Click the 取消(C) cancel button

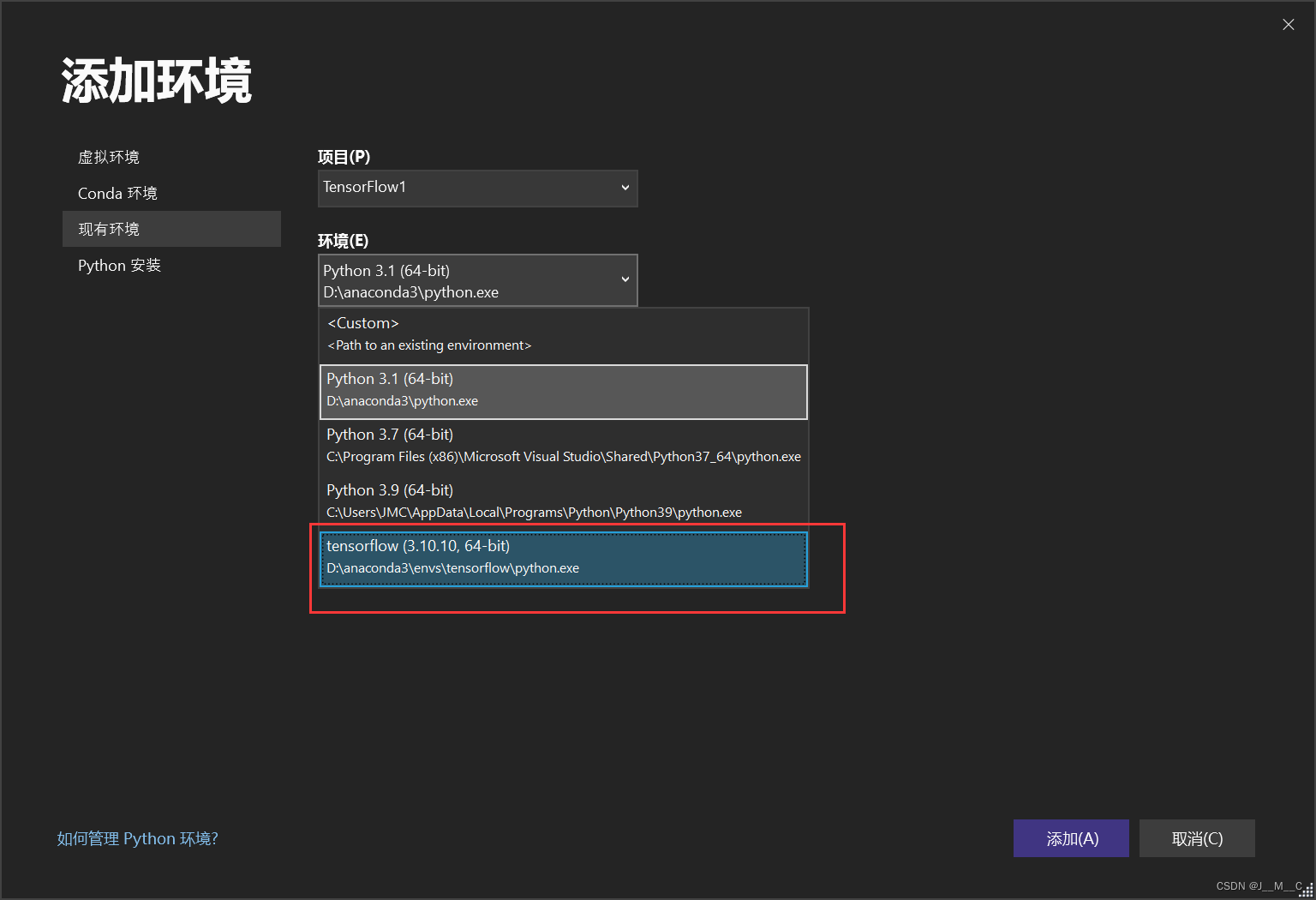(x=1197, y=838)
